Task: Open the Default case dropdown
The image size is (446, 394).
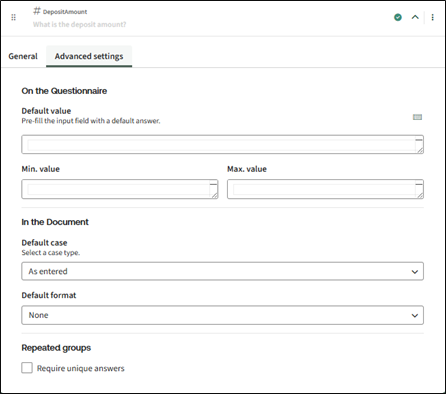Action: click(x=223, y=271)
